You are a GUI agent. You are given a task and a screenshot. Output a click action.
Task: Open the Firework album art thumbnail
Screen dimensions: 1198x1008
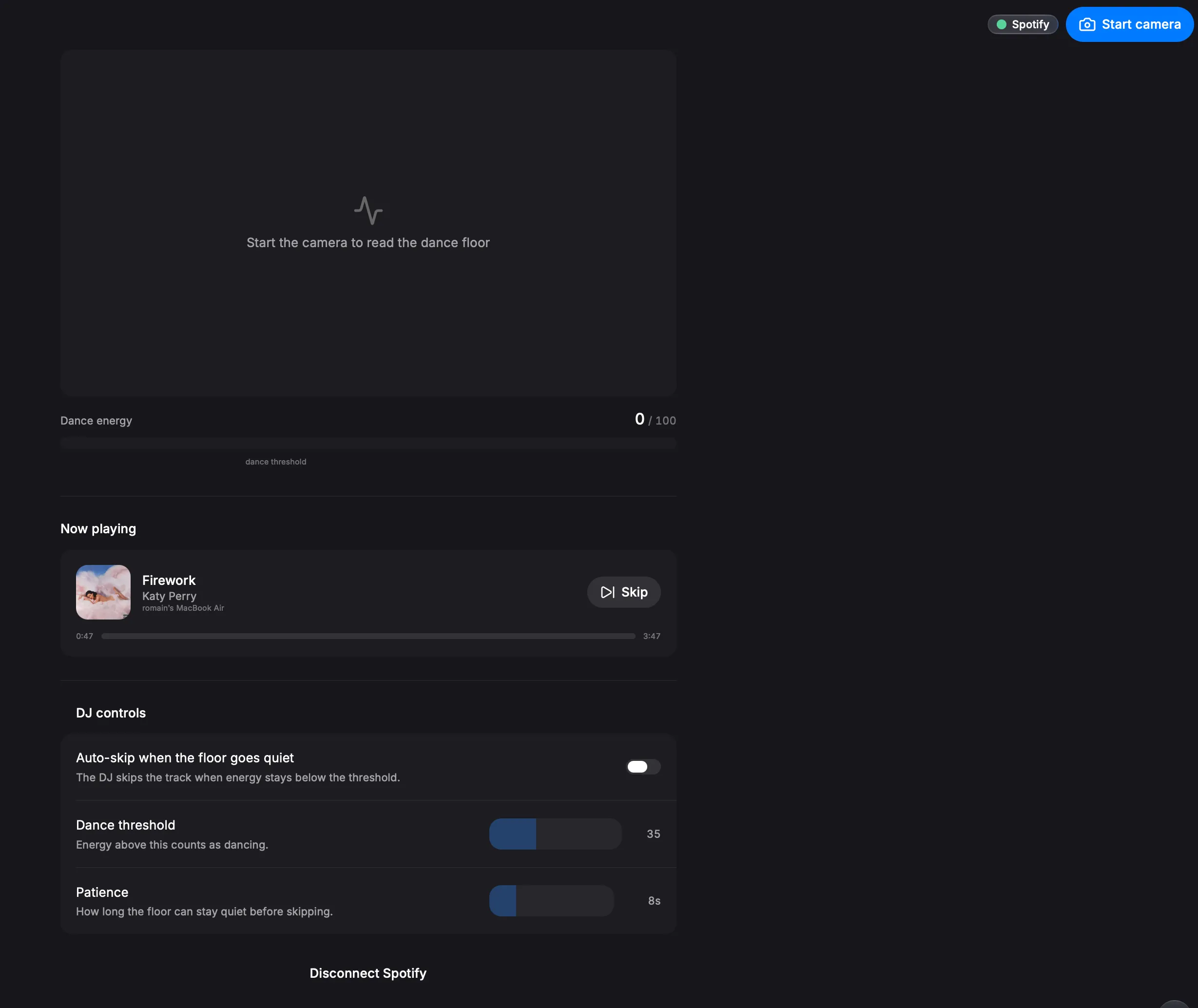coord(103,592)
